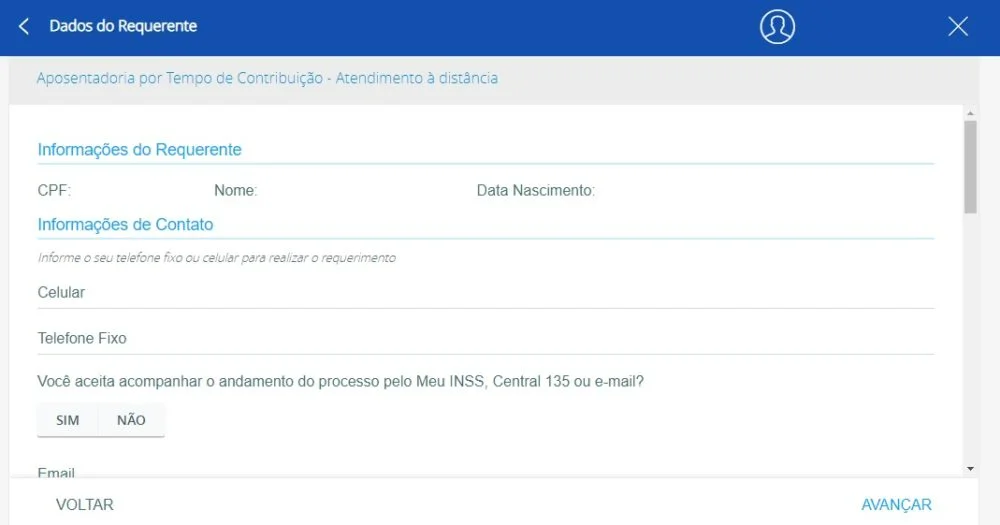Click the Informações de Contato section heading

125,225
